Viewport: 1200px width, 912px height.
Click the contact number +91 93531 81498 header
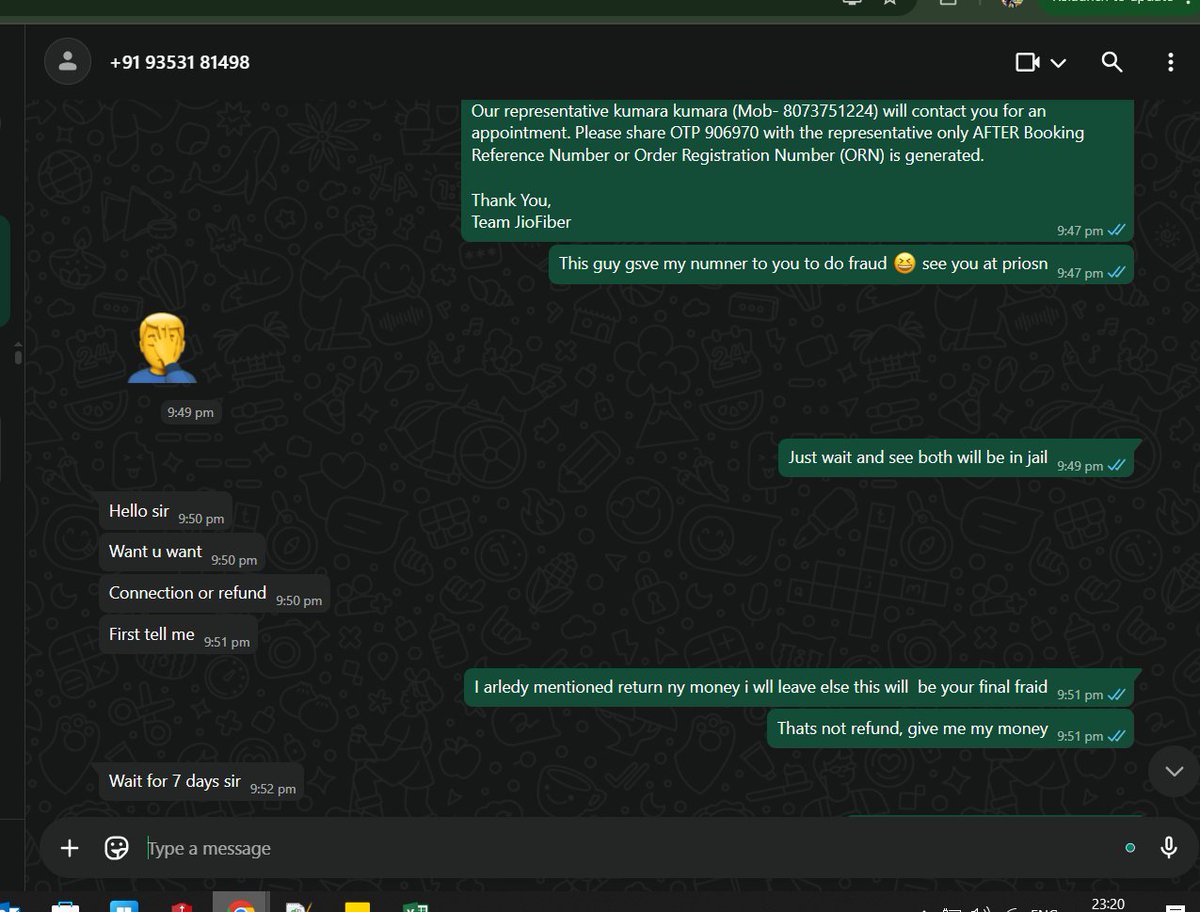179,61
